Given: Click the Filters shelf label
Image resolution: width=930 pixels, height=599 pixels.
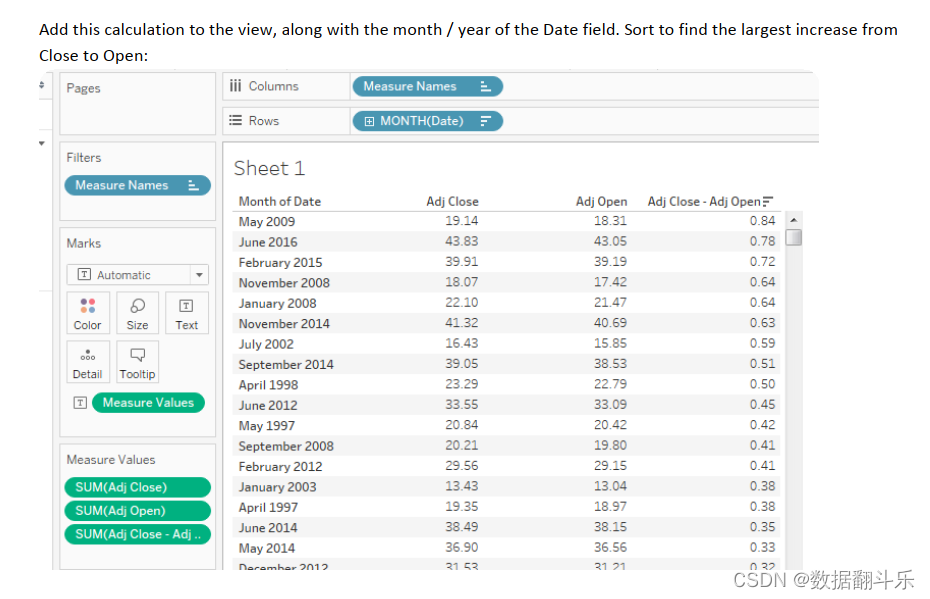Looking at the screenshot, I should [84, 158].
